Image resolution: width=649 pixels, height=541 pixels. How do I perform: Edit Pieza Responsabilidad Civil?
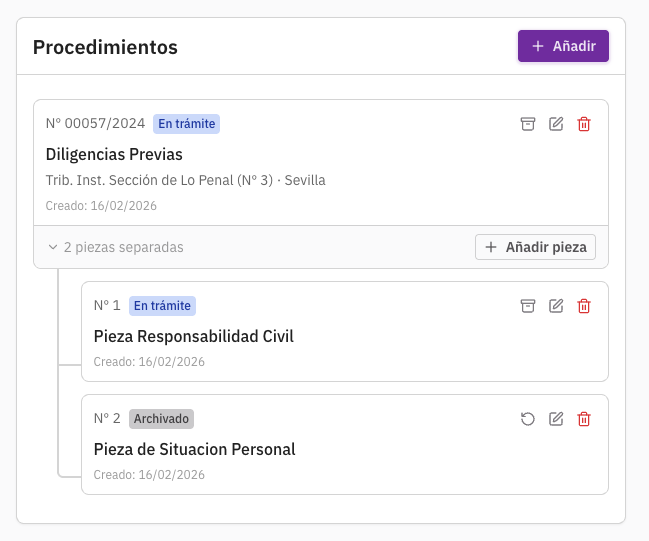[x=556, y=306]
